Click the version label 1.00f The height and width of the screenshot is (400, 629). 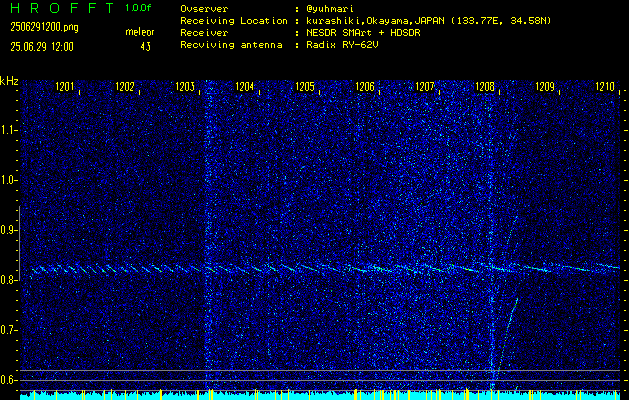click(x=138, y=8)
